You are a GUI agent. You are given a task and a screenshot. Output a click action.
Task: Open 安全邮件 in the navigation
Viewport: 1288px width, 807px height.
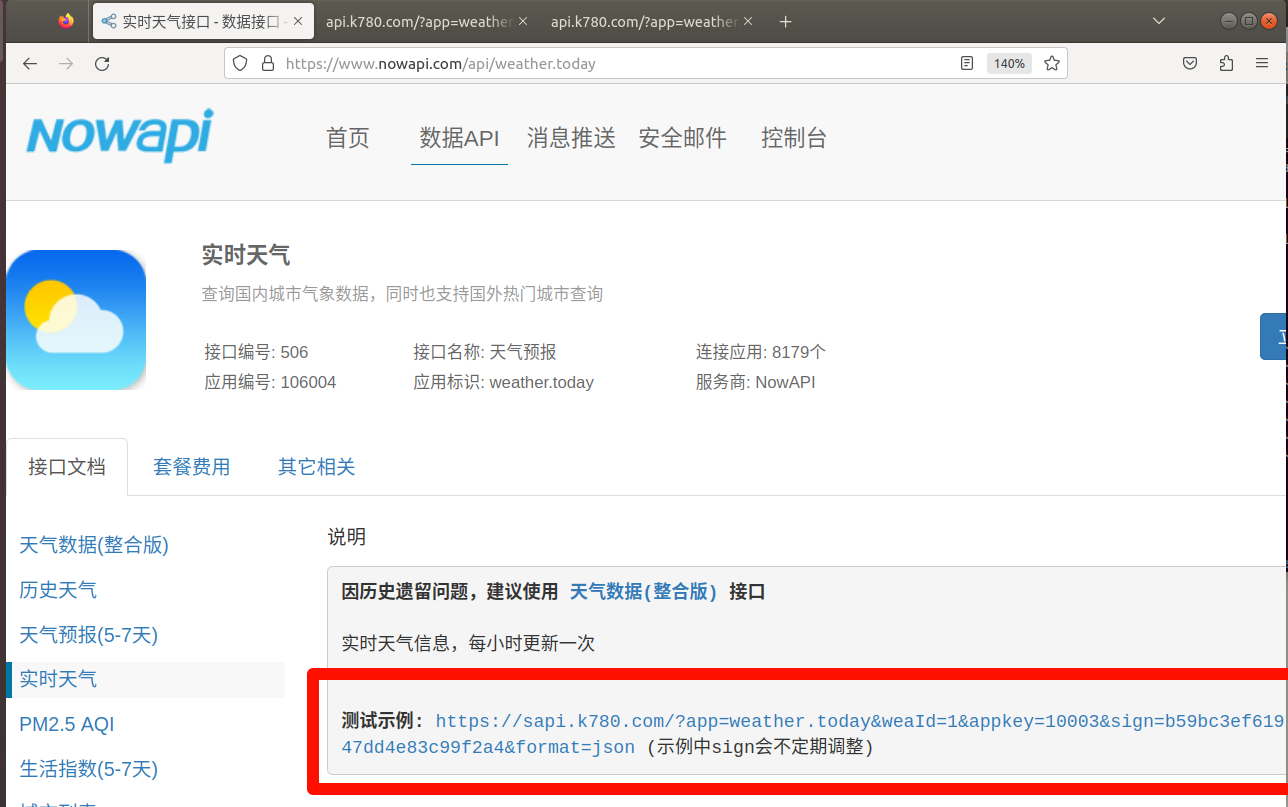(683, 138)
